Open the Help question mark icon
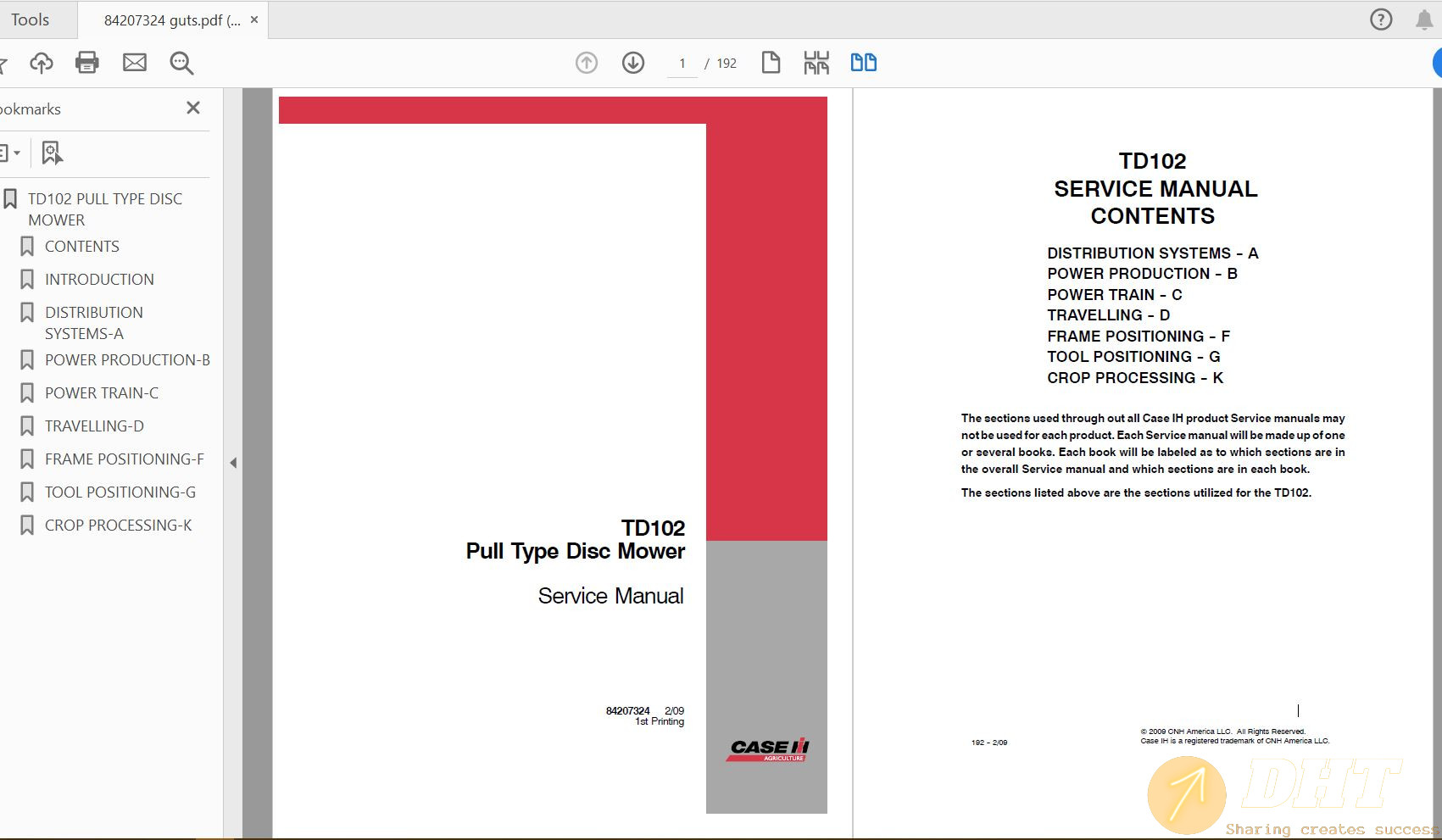The width and height of the screenshot is (1442, 840). click(1381, 19)
